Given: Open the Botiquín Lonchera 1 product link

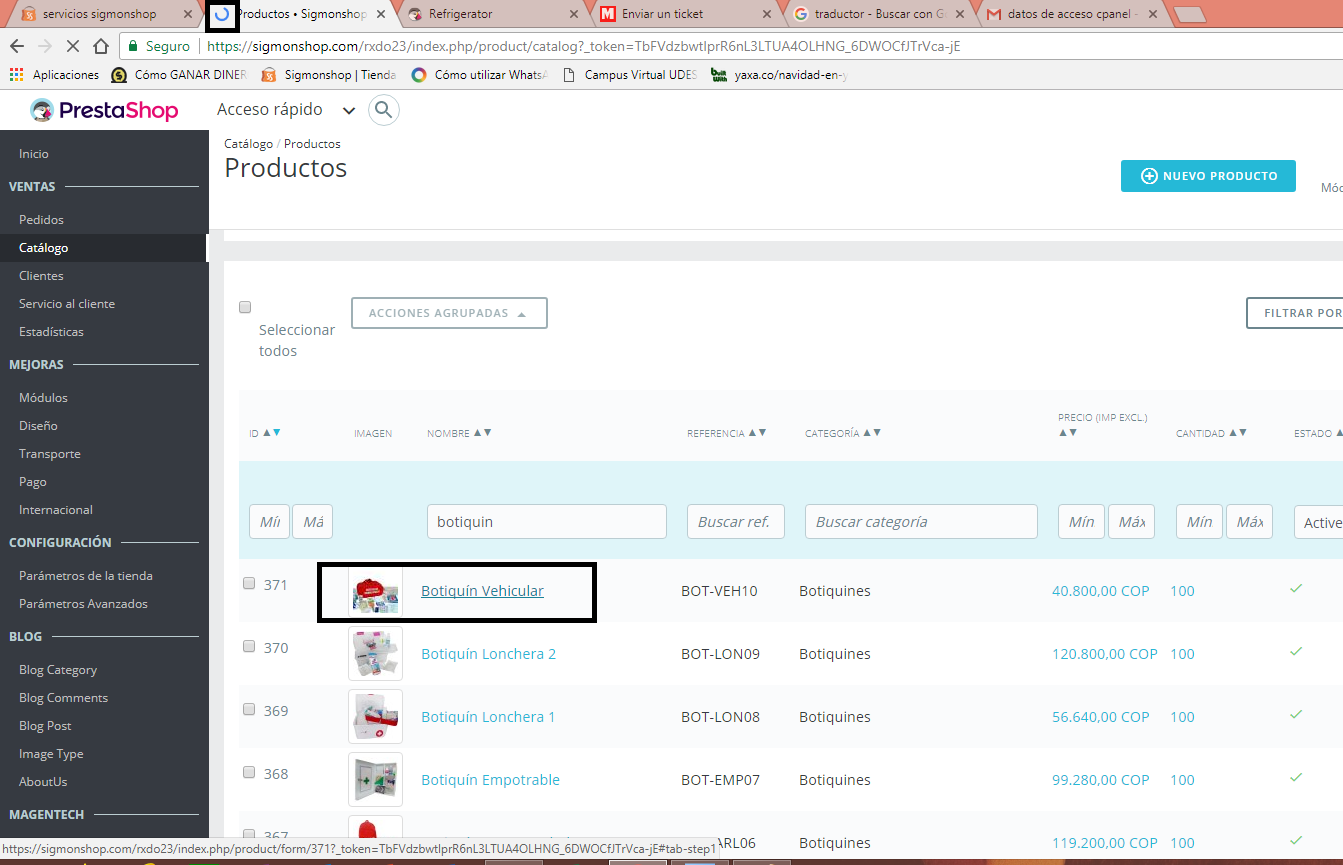Looking at the screenshot, I should pos(488,717).
